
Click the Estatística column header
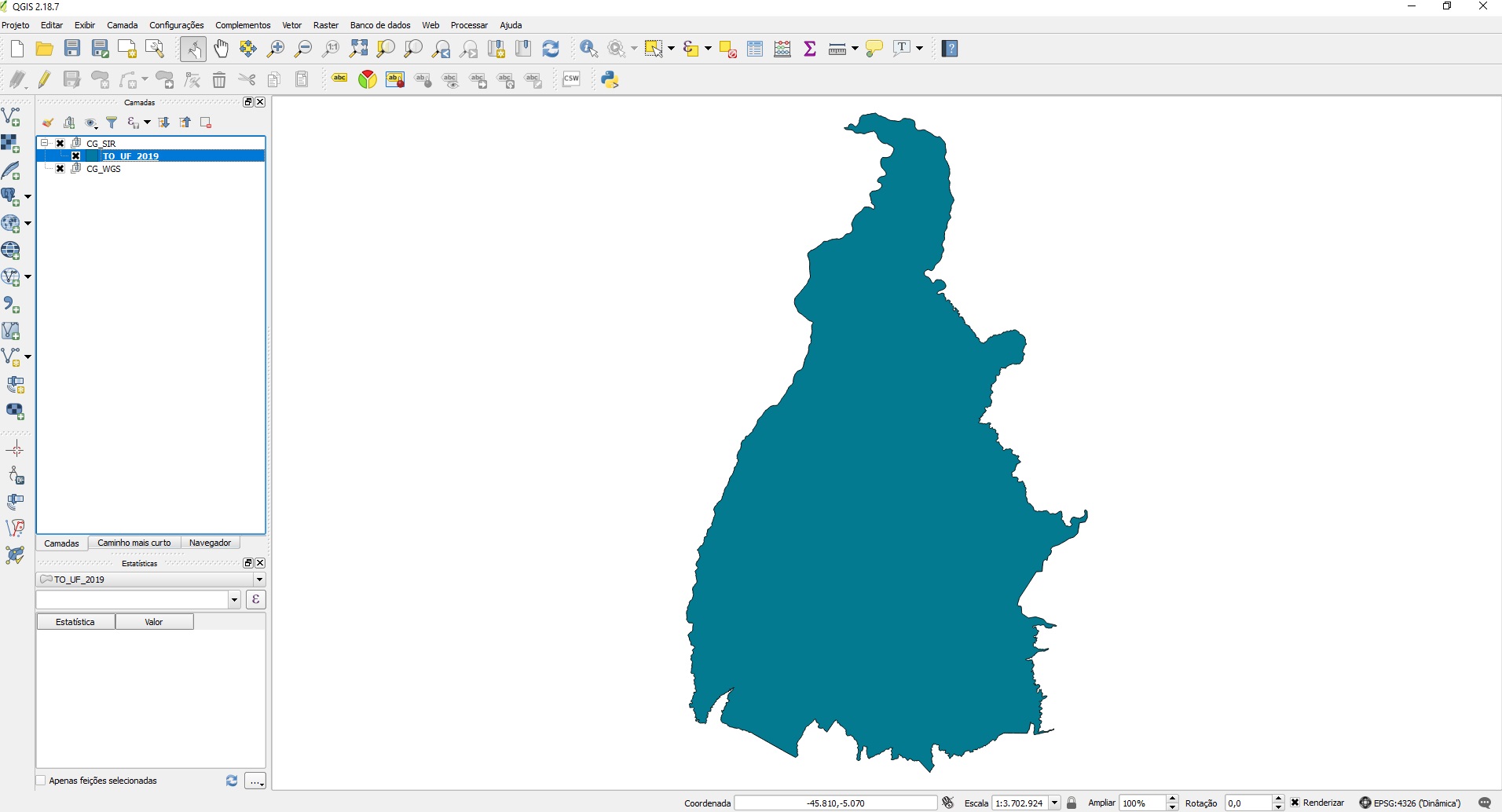(x=75, y=622)
